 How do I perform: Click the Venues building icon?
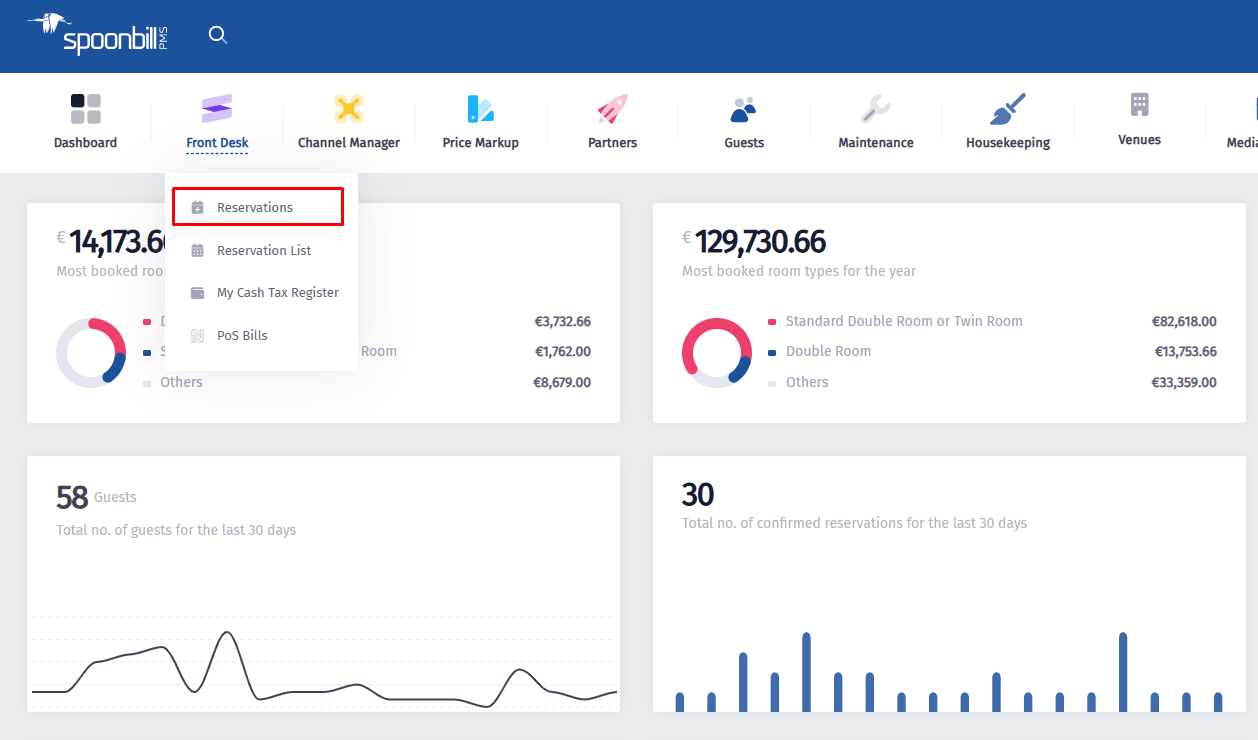[1139, 104]
